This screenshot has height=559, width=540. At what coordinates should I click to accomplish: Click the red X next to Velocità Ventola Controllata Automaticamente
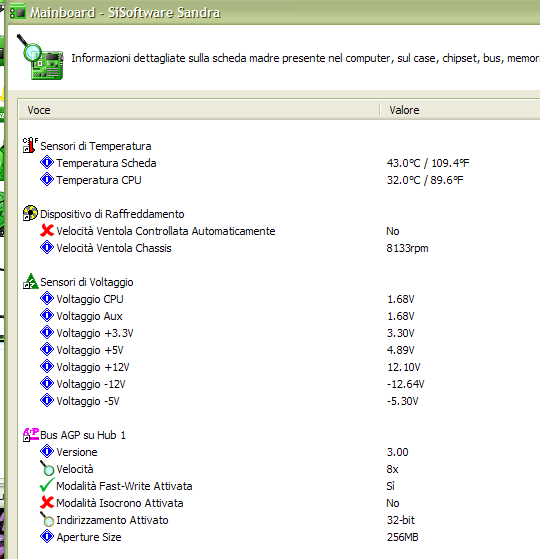[47, 230]
